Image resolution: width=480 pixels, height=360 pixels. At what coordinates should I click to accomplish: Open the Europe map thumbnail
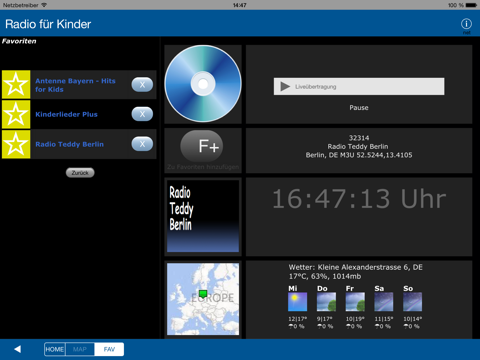(x=203, y=299)
